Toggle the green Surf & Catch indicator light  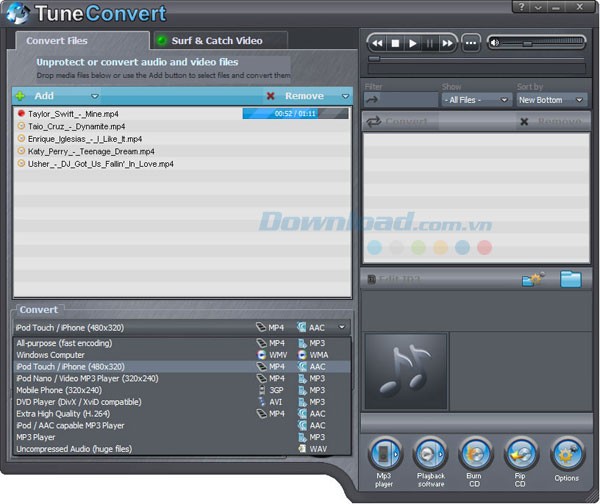[x=162, y=40]
